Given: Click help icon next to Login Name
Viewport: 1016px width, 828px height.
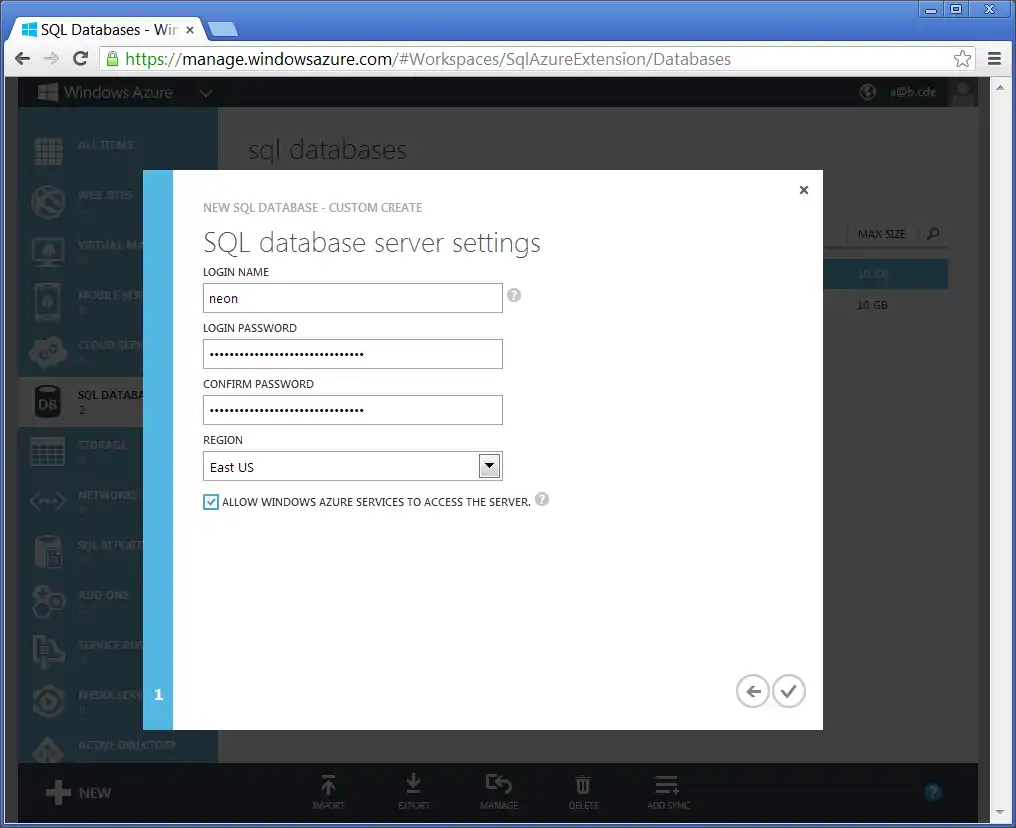Looking at the screenshot, I should (514, 295).
